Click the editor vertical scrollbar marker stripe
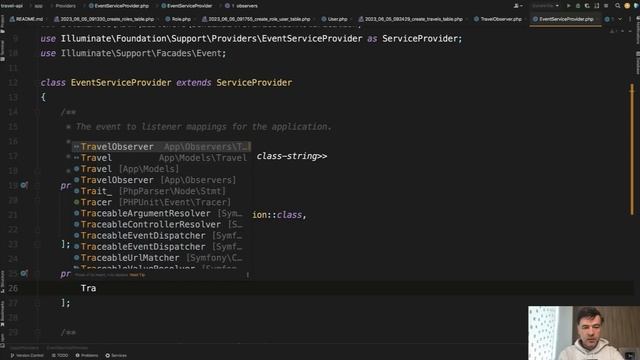The height and width of the screenshot is (360, 640). tap(632, 149)
